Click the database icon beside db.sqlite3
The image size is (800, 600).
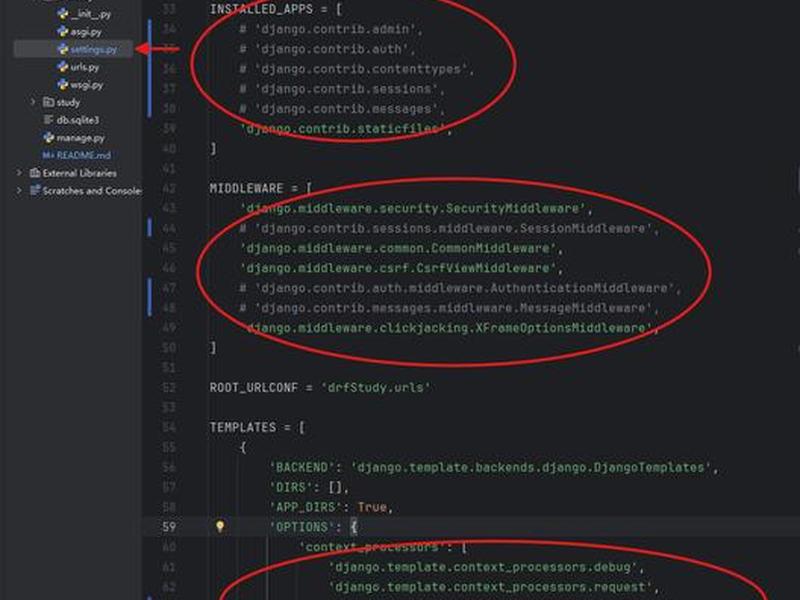pyautogui.click(x=48, y=120)
